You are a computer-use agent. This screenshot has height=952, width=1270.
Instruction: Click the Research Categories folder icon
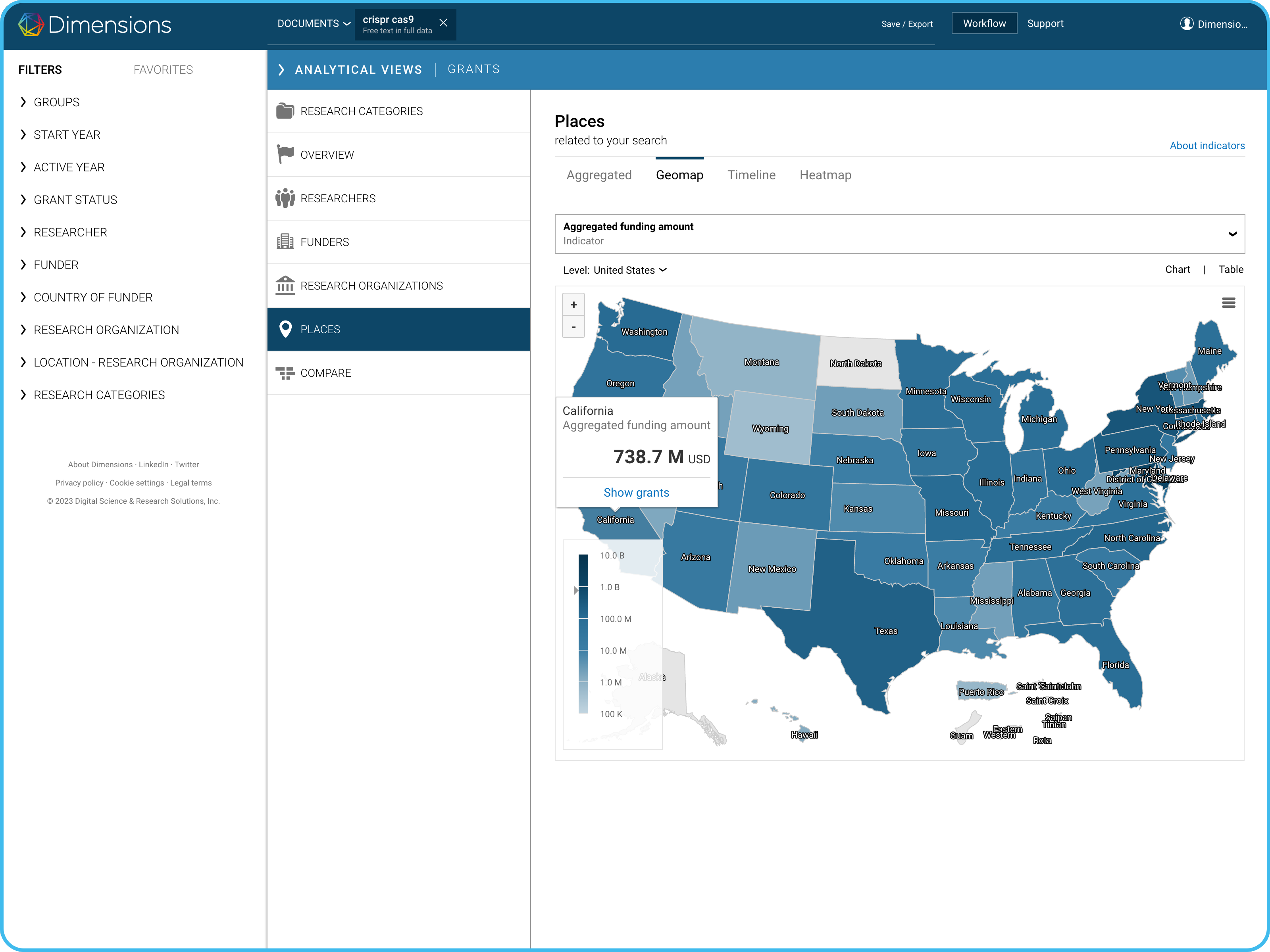(285, 111)
